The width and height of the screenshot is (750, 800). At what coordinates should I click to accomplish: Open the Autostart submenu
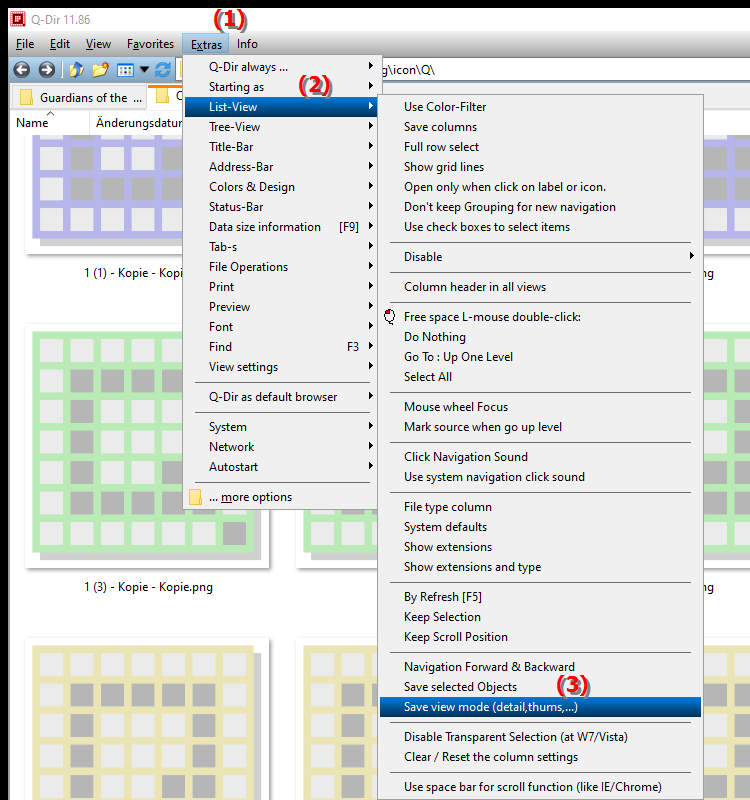[x=281, y=467]
